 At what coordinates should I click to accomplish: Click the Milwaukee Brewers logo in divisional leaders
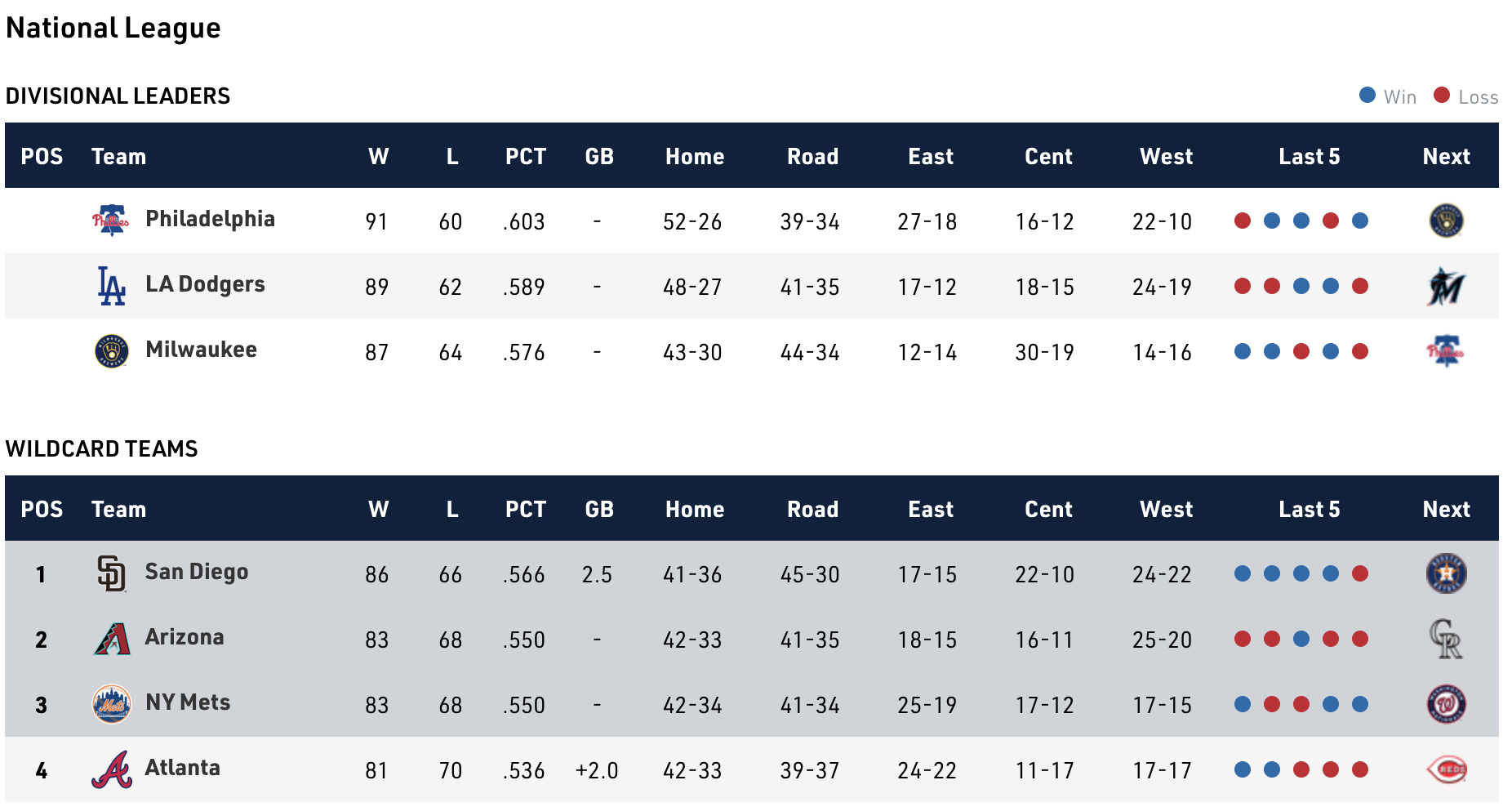tap(111, 351)
